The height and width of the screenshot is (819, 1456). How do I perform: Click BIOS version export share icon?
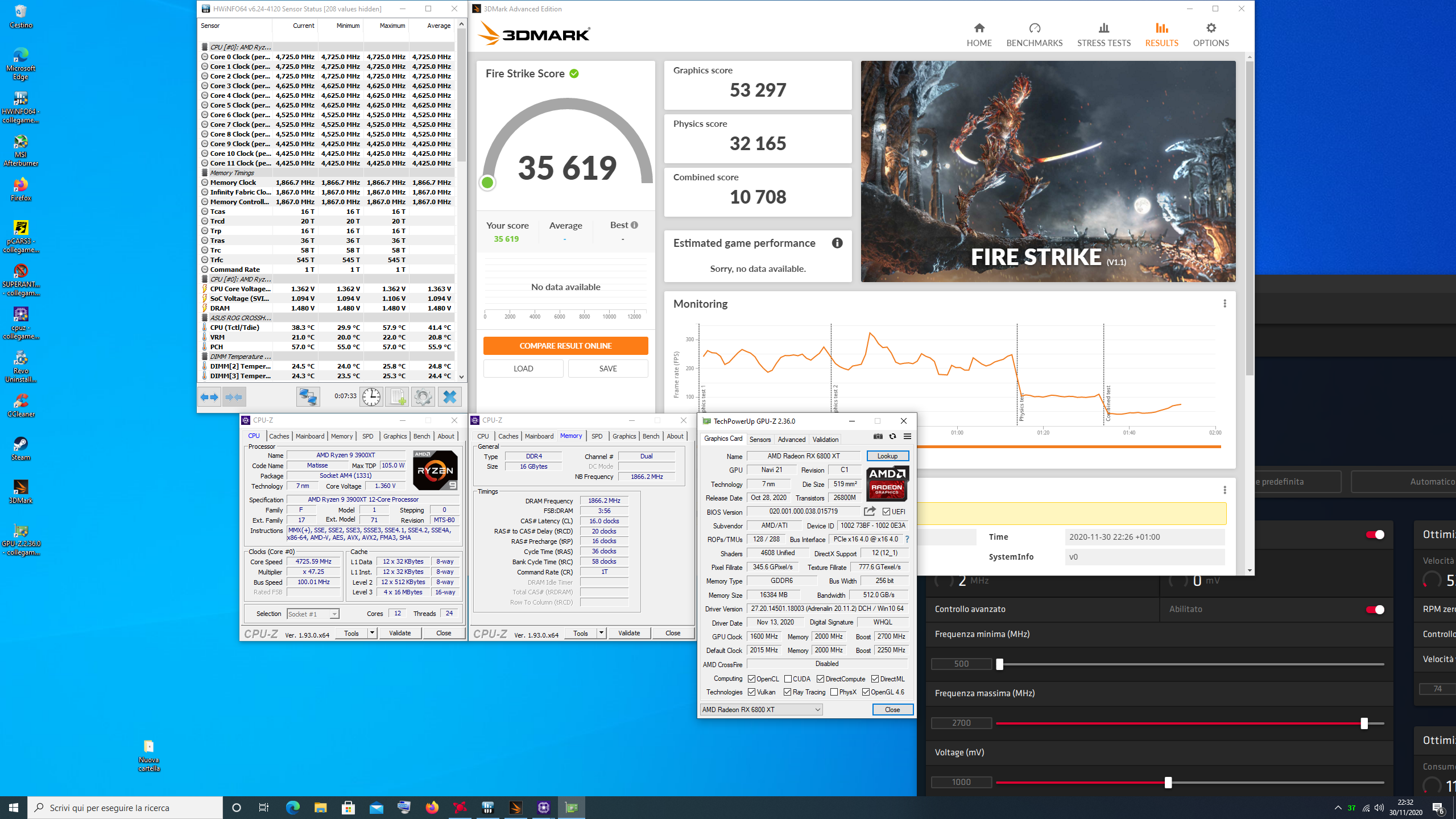click(x=869, y=511)
